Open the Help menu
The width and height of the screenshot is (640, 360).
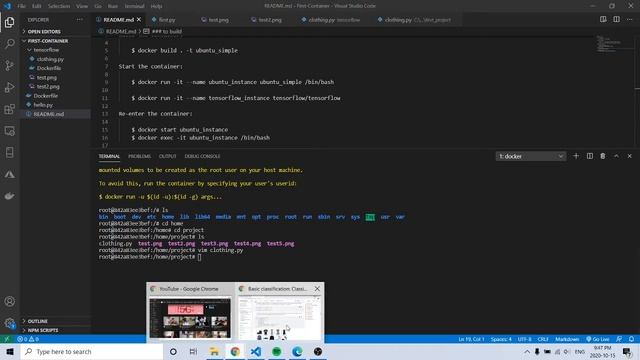coord(156,6)
